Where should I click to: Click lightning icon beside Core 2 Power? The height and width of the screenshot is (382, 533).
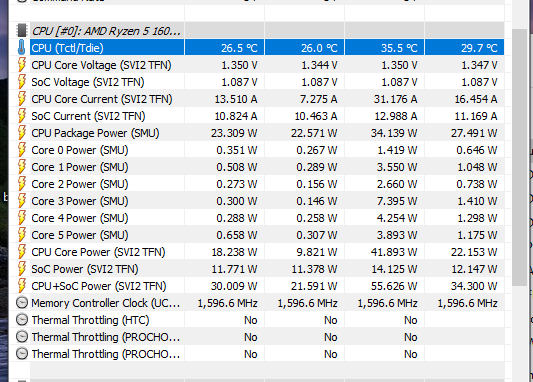(x=22, y=184)
